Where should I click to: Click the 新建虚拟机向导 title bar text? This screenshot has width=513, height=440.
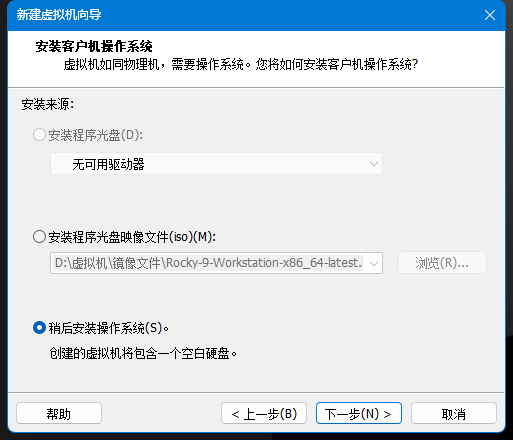point(59,15)
